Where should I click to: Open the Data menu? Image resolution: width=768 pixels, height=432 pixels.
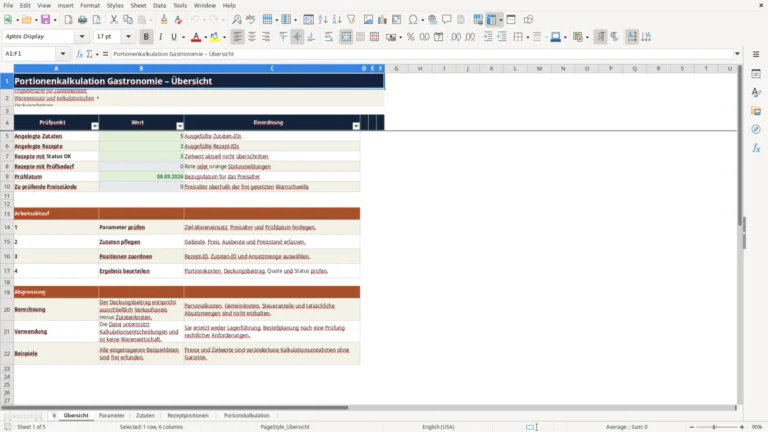159,5
